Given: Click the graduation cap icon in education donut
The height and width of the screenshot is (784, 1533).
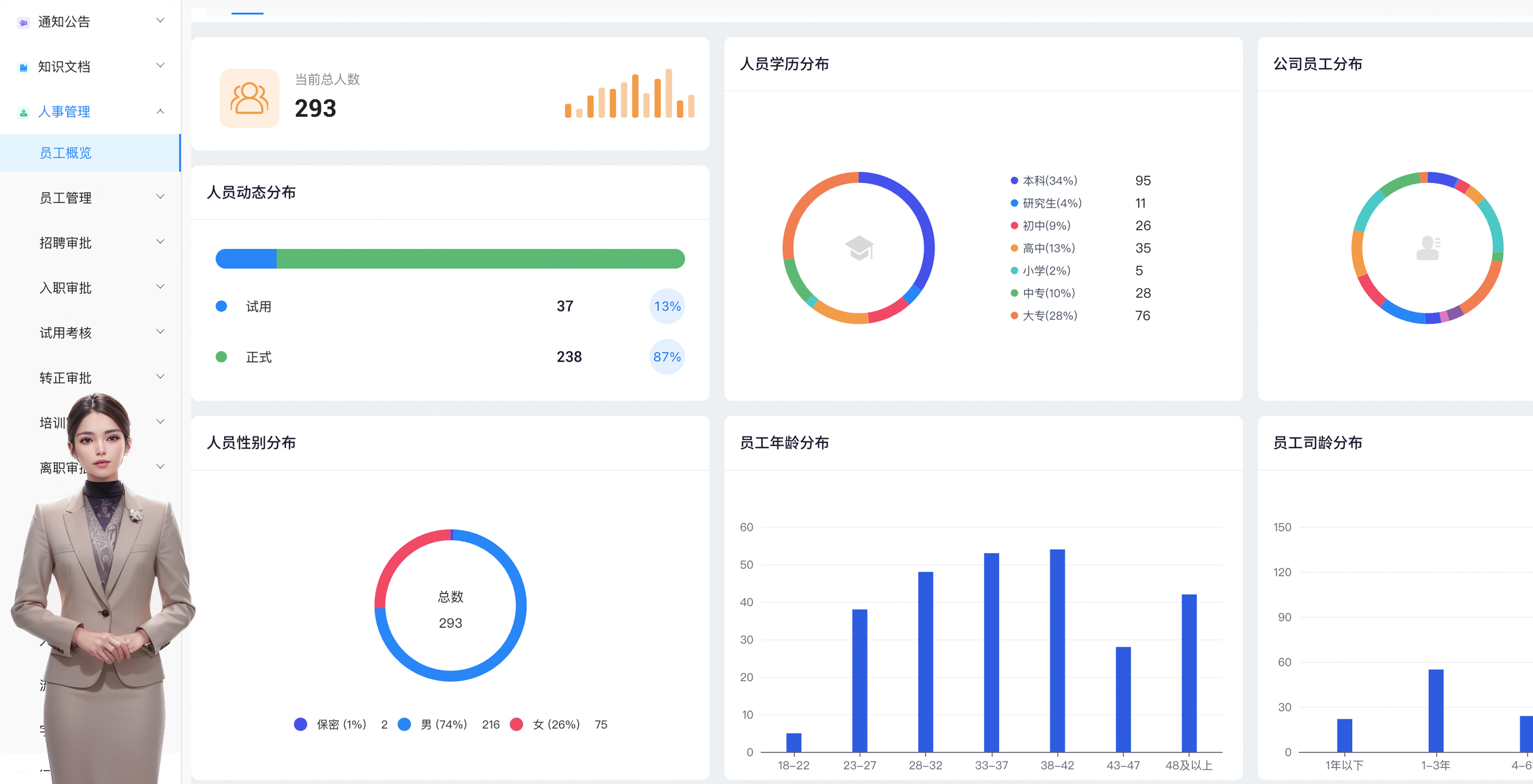Looking at the screenshot, I should 859,248.
